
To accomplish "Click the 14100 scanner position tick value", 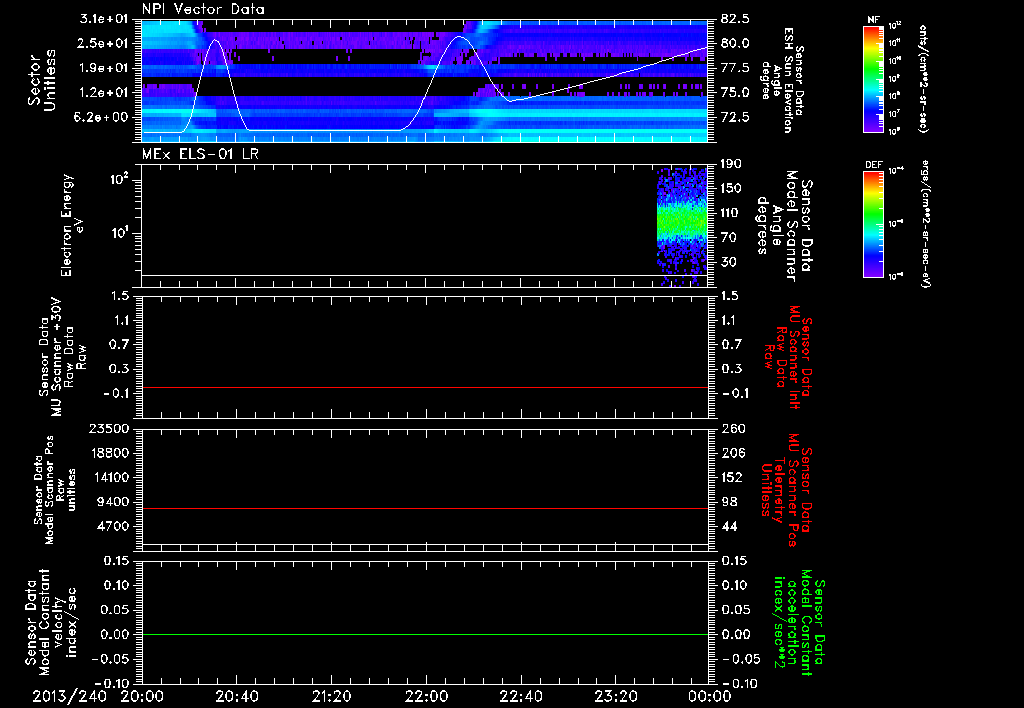I will (108, 477).
